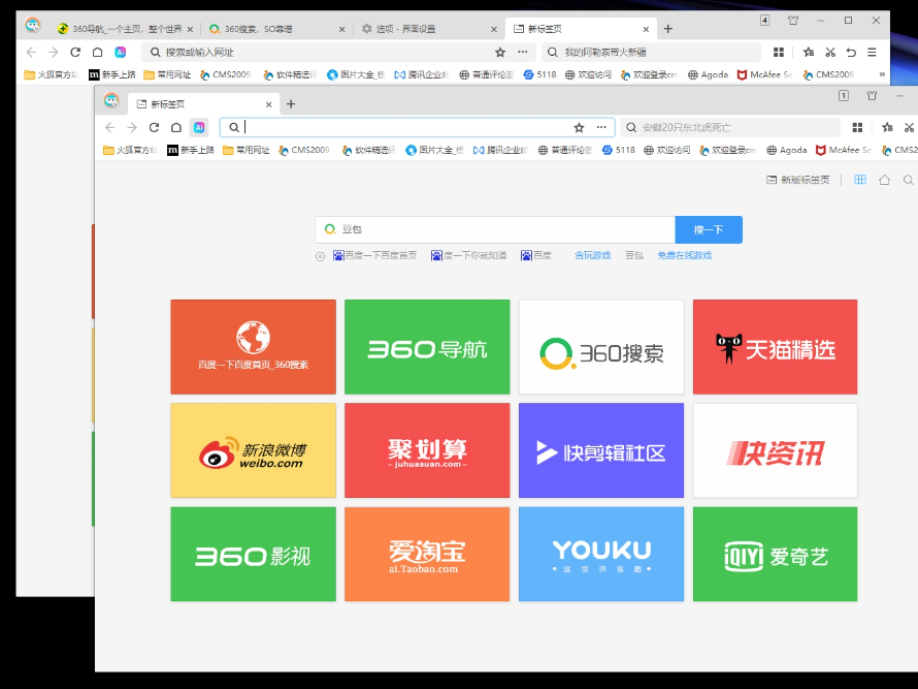Open the 百度 shortcut link below search

[536, 255]
